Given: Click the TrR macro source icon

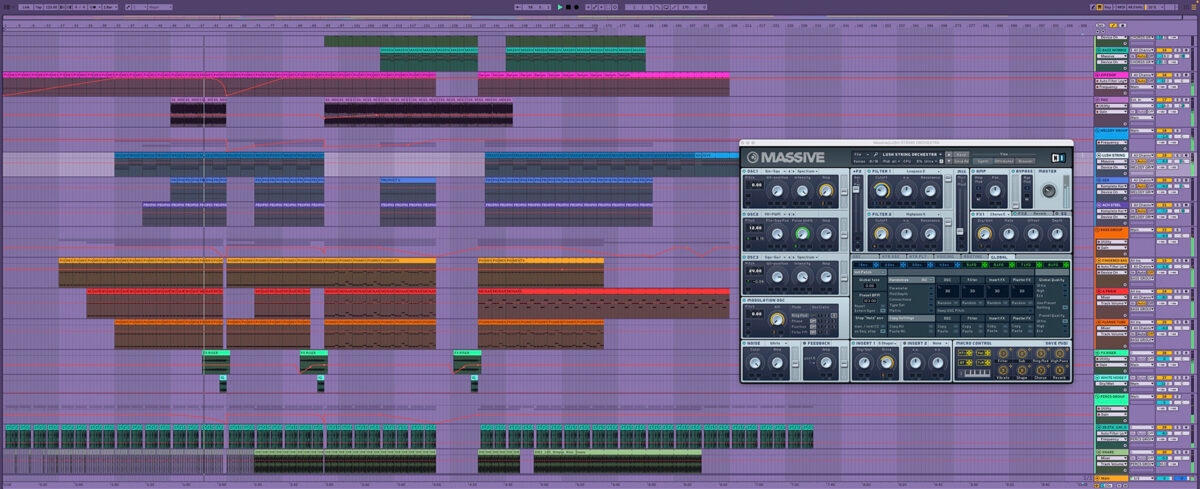Looking at the screenshot, I should [x=984, y=363].
